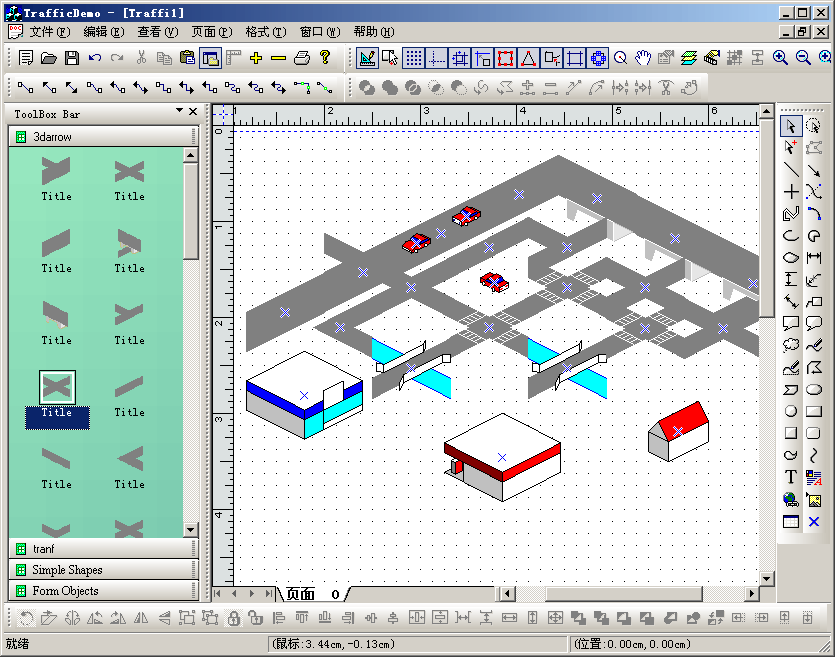Screen dimensions: 835x657
Task: Toggle the grid dots display button
Action: pyautogui.click(x=413, y=58)
